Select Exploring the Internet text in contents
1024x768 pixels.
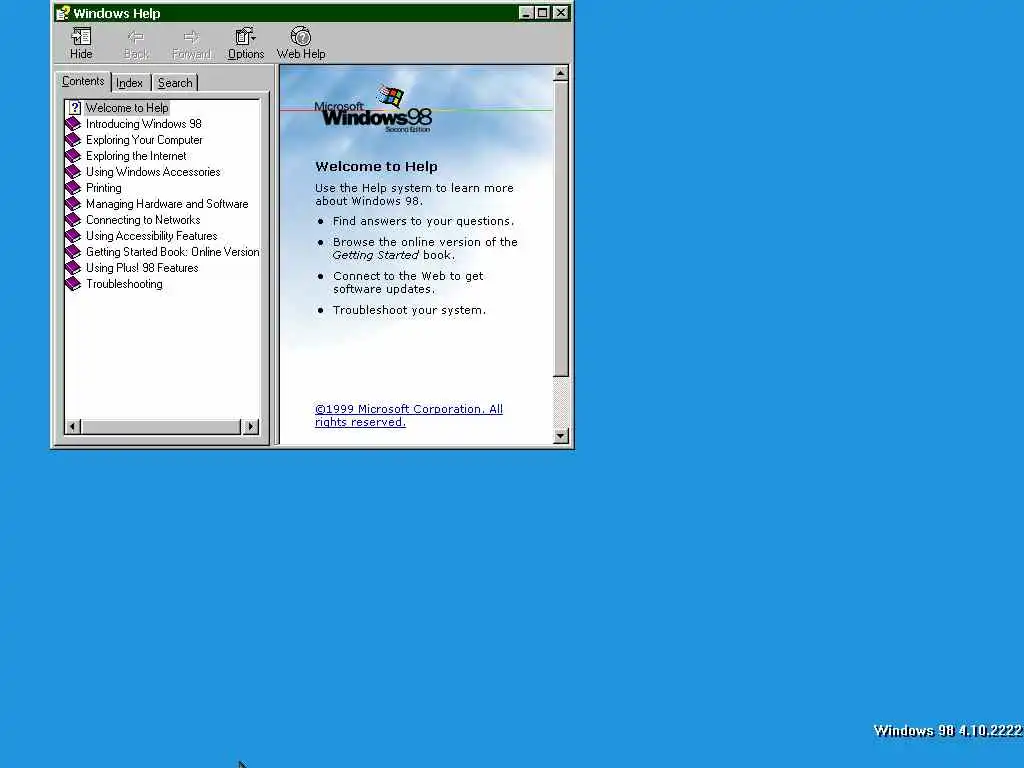click(136, 155)
